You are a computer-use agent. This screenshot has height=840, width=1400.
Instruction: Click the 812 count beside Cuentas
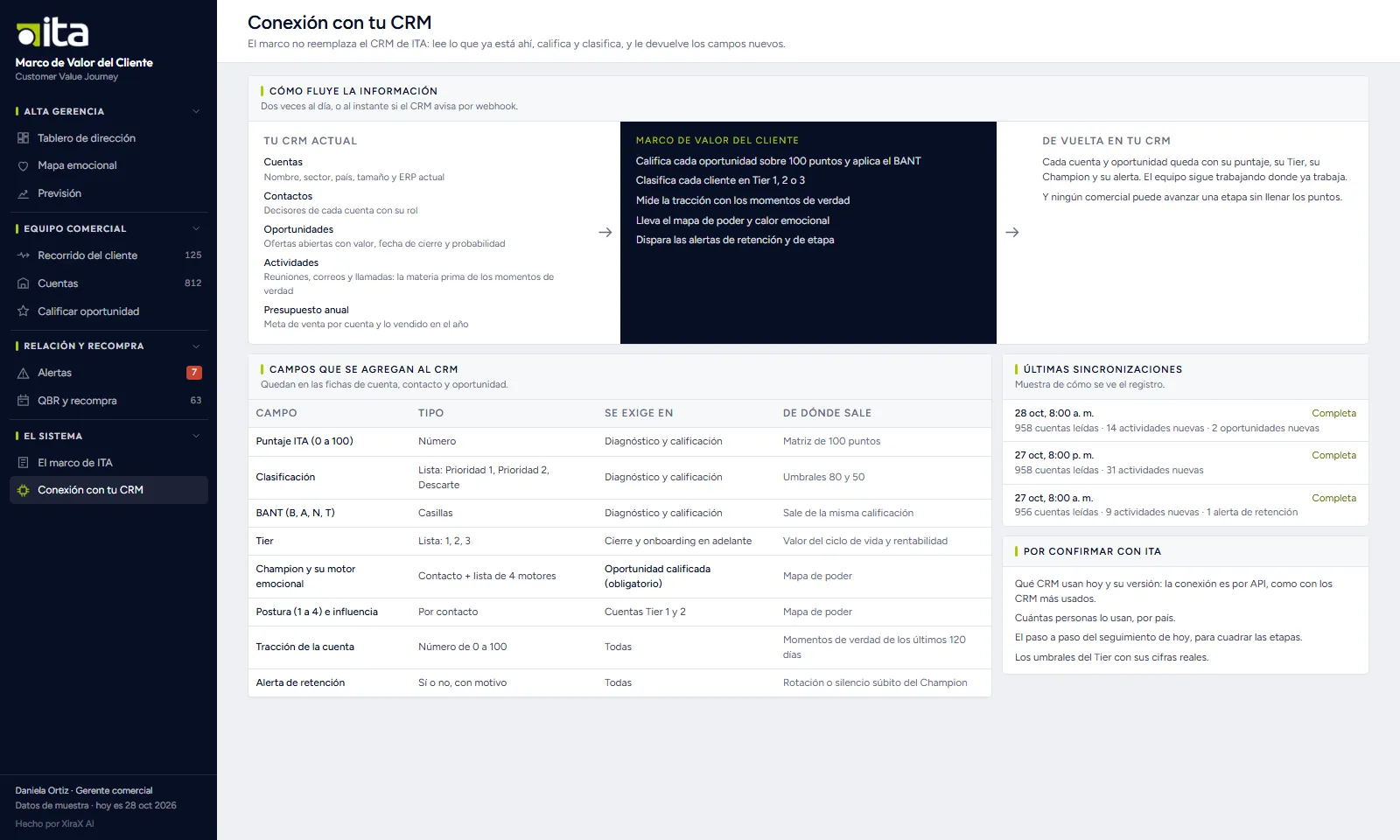tap(193, 283)
